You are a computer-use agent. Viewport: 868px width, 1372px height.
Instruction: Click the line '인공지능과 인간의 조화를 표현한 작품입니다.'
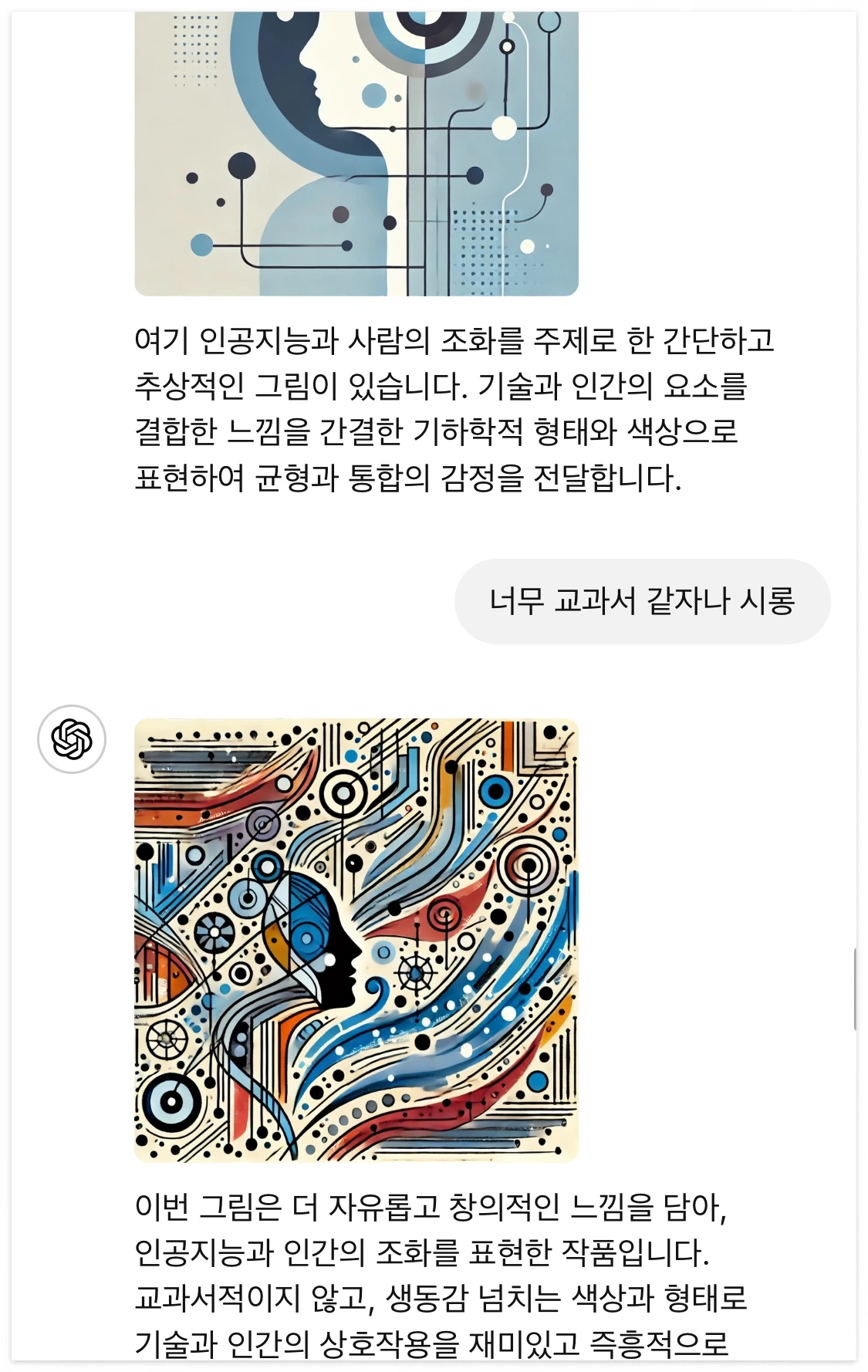pos(421,1252)
